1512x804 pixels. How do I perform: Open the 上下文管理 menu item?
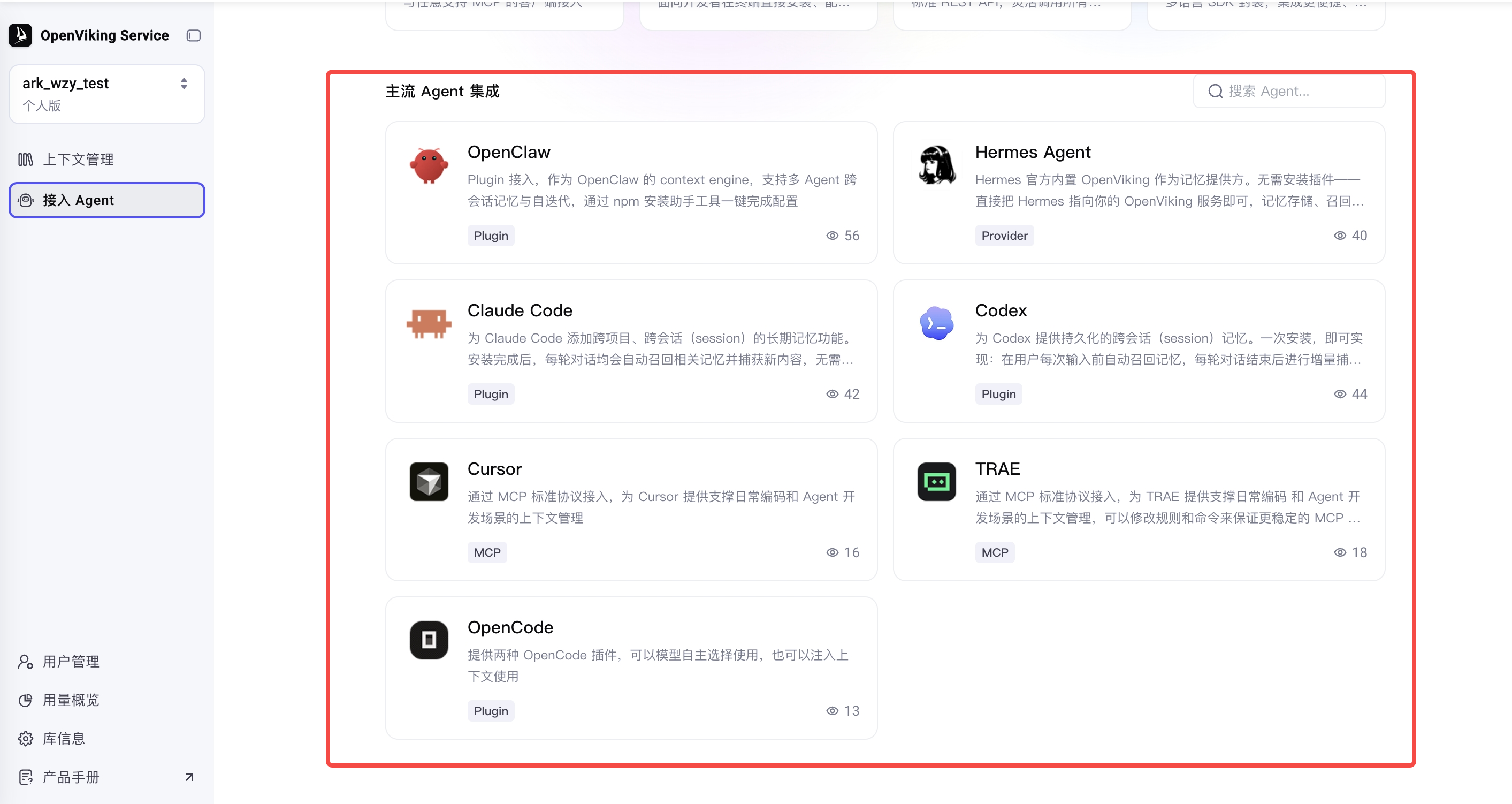(107, 159)
